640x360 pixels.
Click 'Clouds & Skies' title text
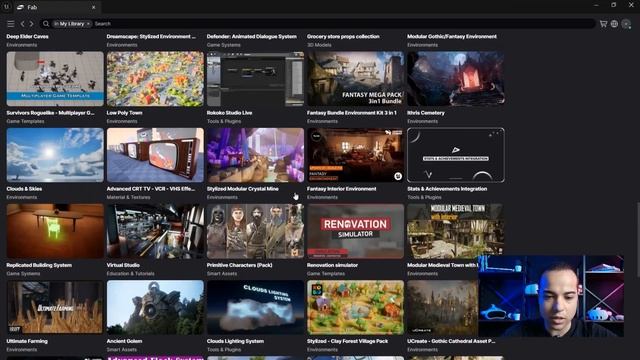tap(24, 189)
